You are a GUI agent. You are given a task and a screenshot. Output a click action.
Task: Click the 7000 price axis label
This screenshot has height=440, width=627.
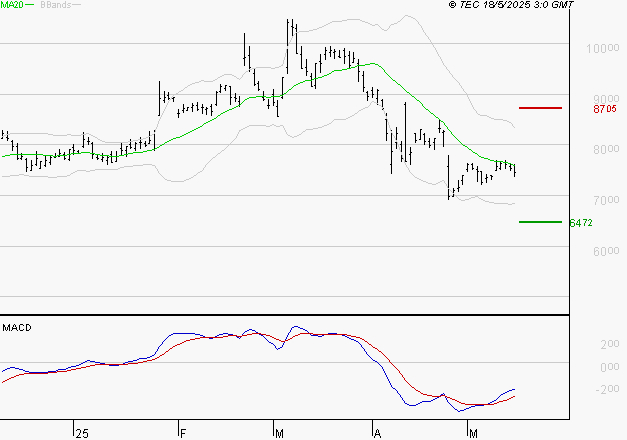coord(606,200)
